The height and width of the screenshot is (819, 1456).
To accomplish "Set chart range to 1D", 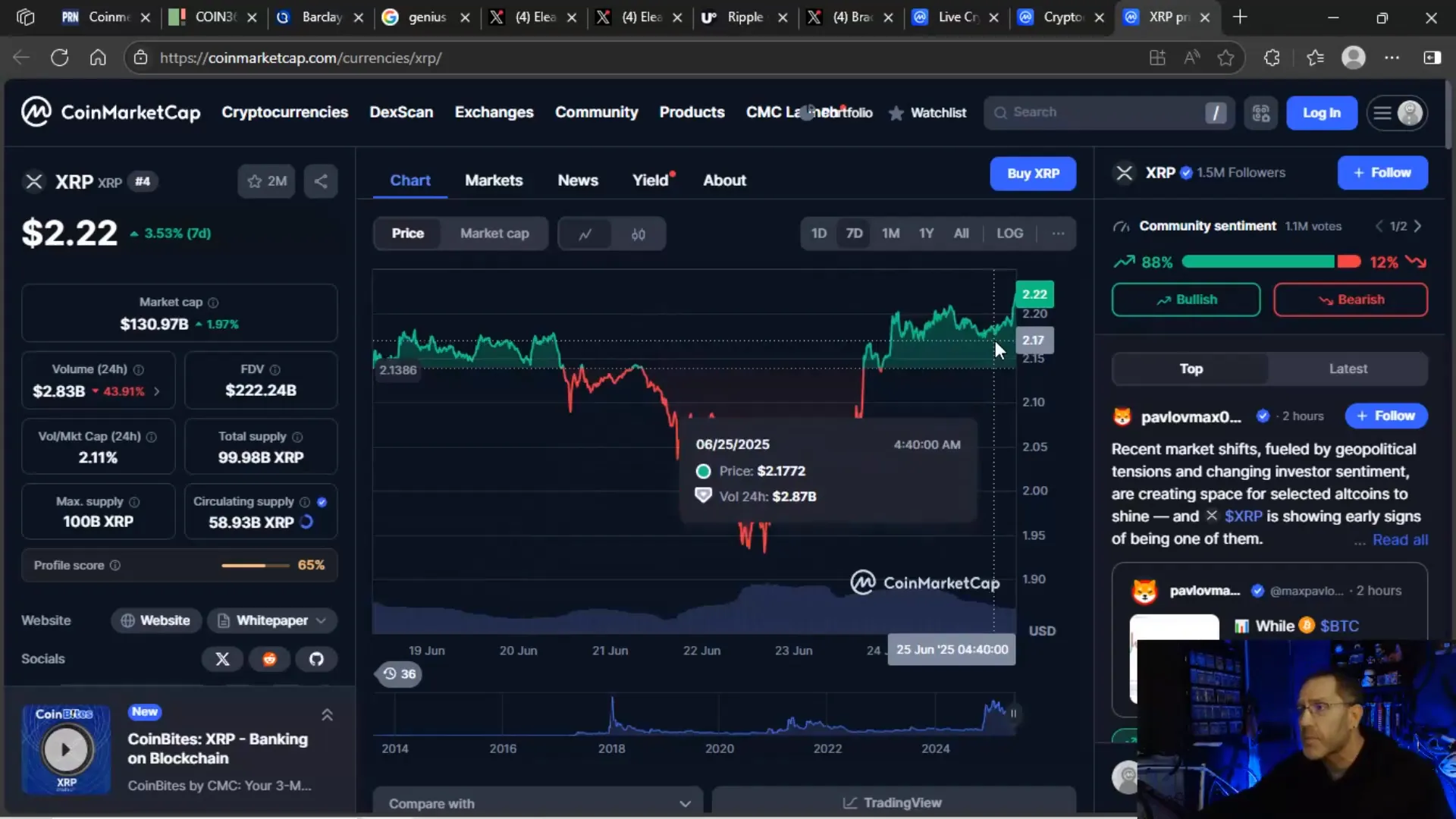I will click(x=819, y=234).
